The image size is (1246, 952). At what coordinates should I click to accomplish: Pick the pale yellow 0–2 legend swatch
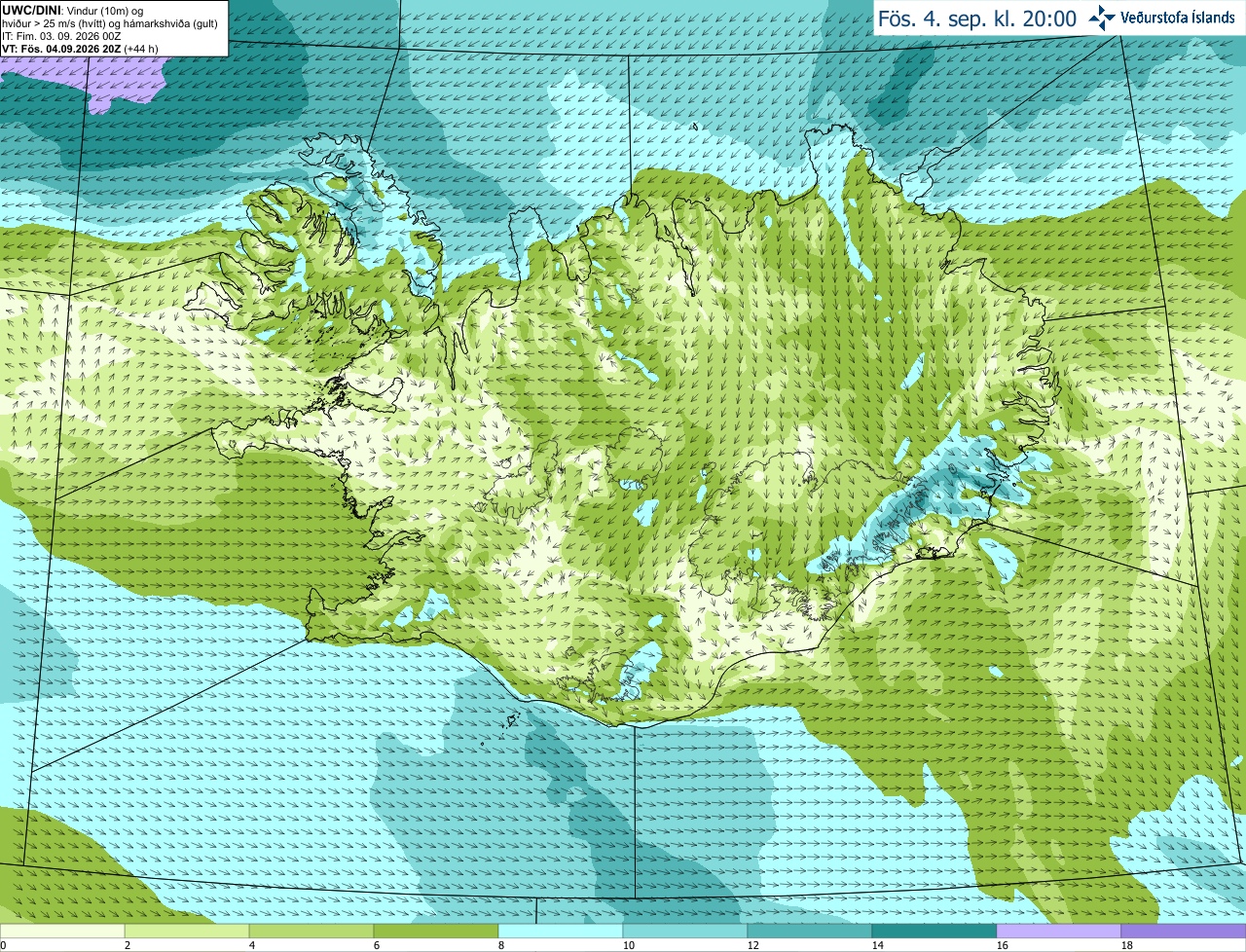62,932
